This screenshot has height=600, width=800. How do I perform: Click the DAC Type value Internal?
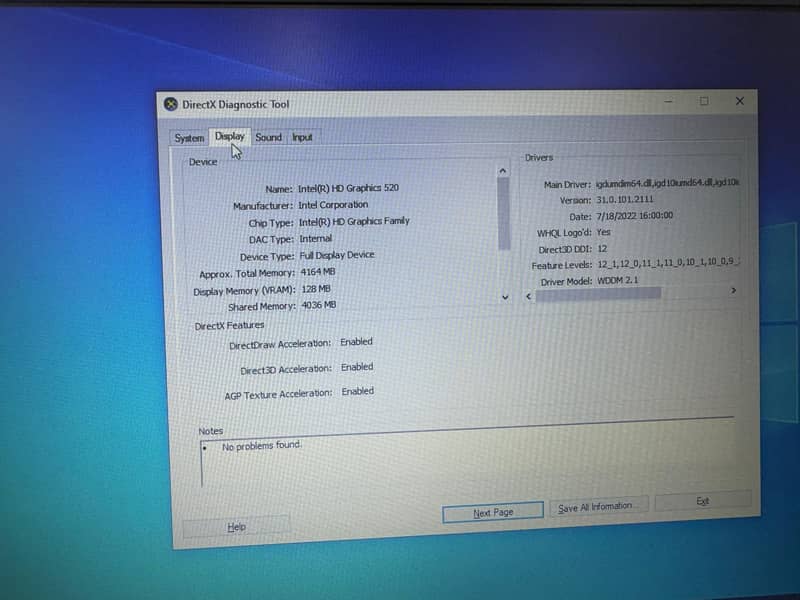pos(315,238)
